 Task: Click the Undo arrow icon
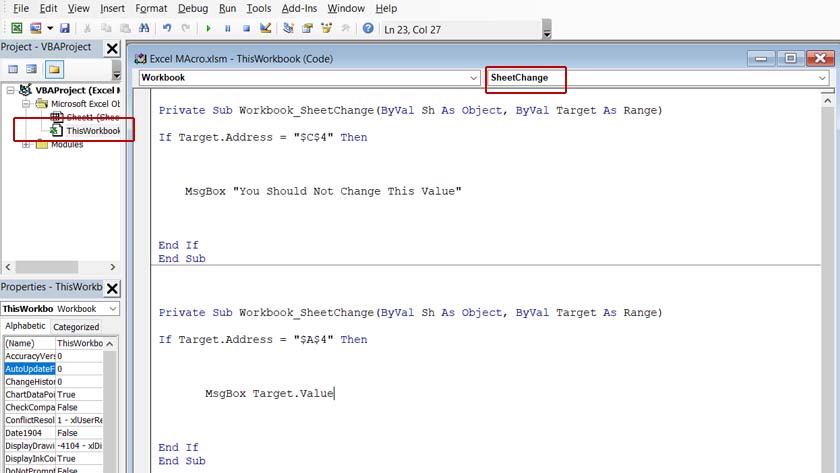167,28
